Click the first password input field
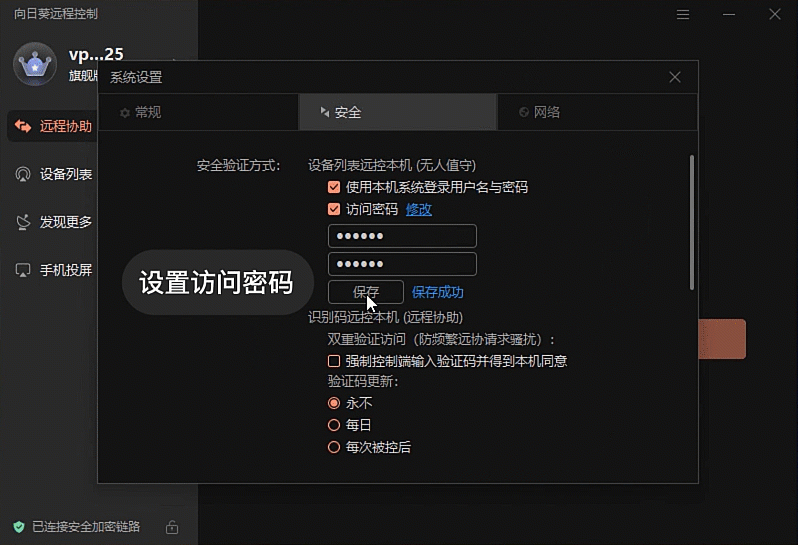798x545 pixels. tap(402, 236)
